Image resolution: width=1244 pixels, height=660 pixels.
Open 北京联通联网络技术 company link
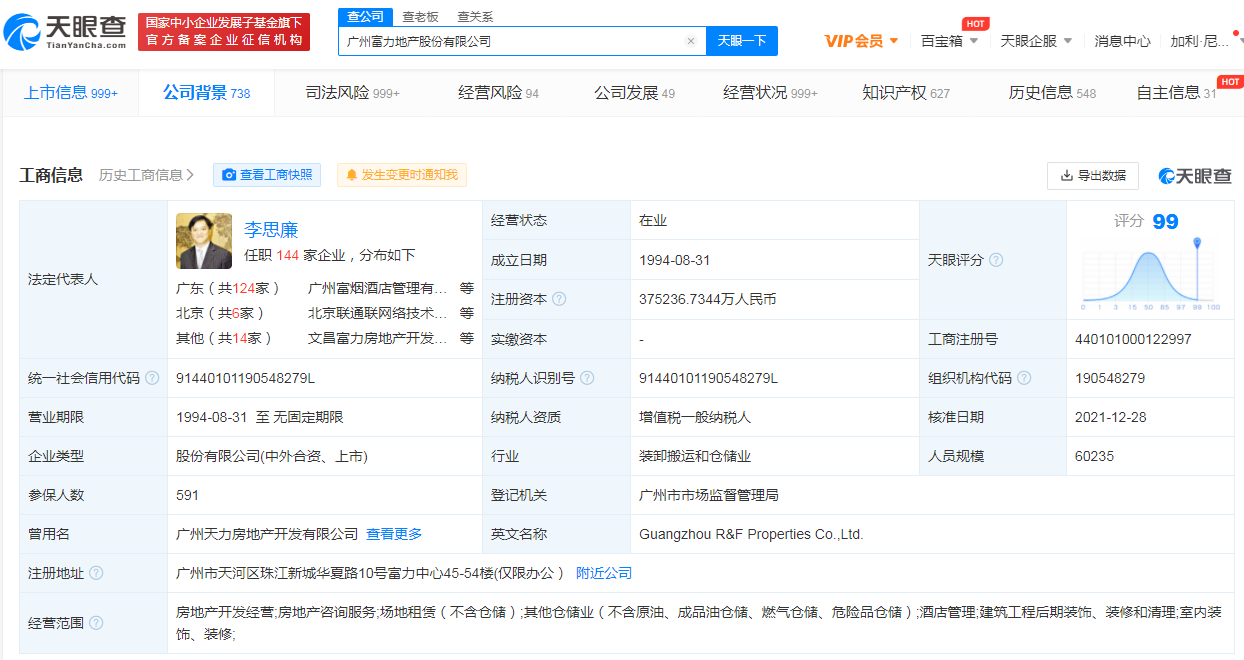[378, 313]
